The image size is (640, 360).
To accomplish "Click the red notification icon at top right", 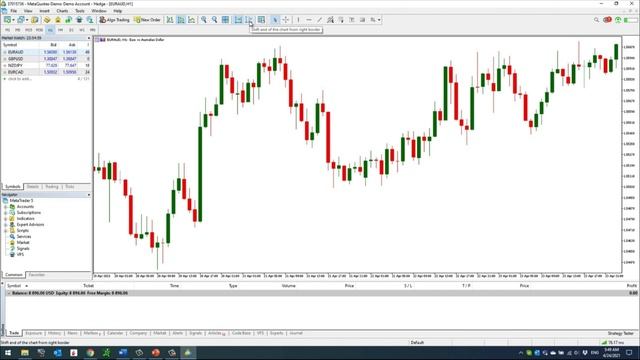I will tap(607, 20).
